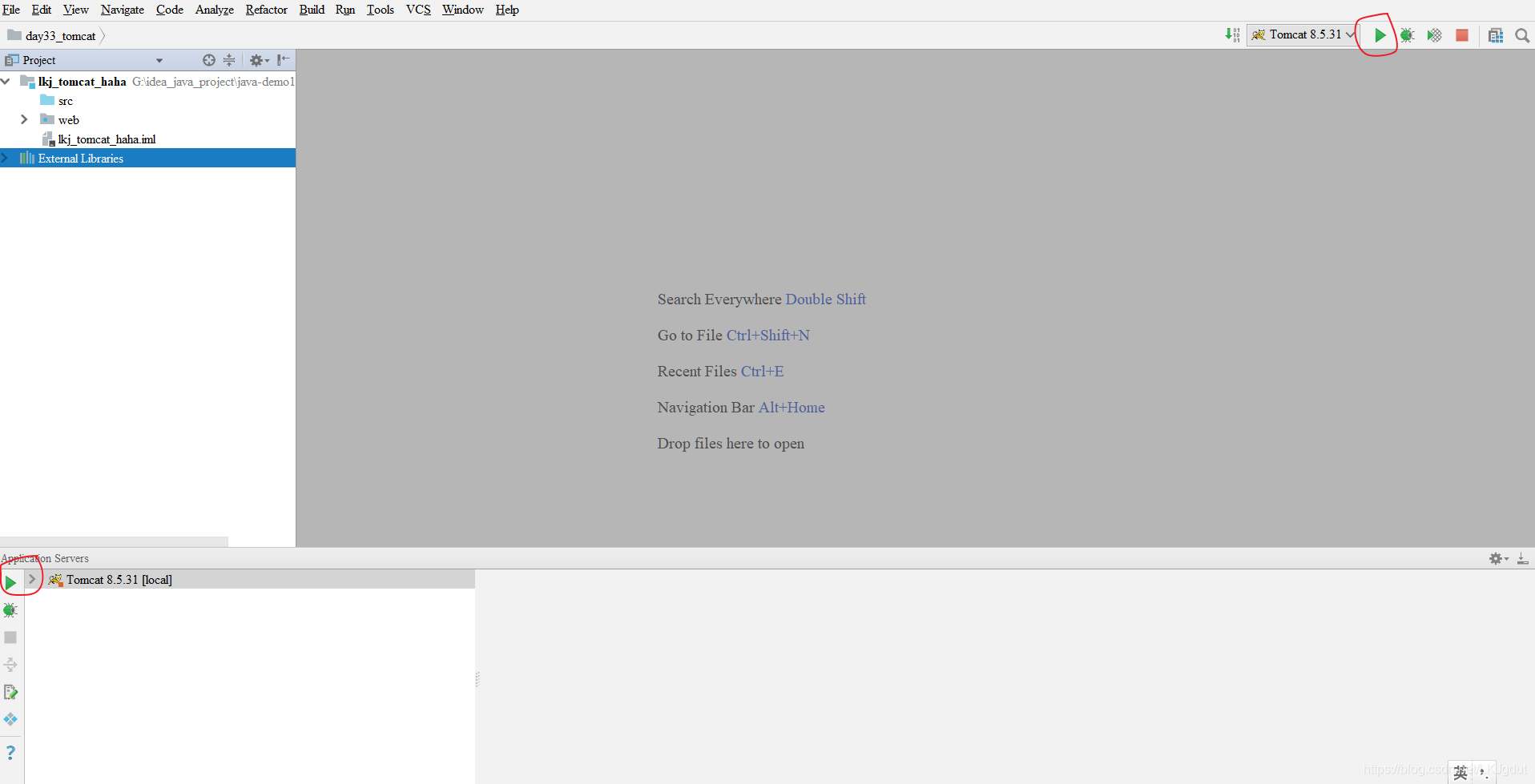Select the External Libraries row label
Viewport: 1535px width, 784px height.
[81, 159]
